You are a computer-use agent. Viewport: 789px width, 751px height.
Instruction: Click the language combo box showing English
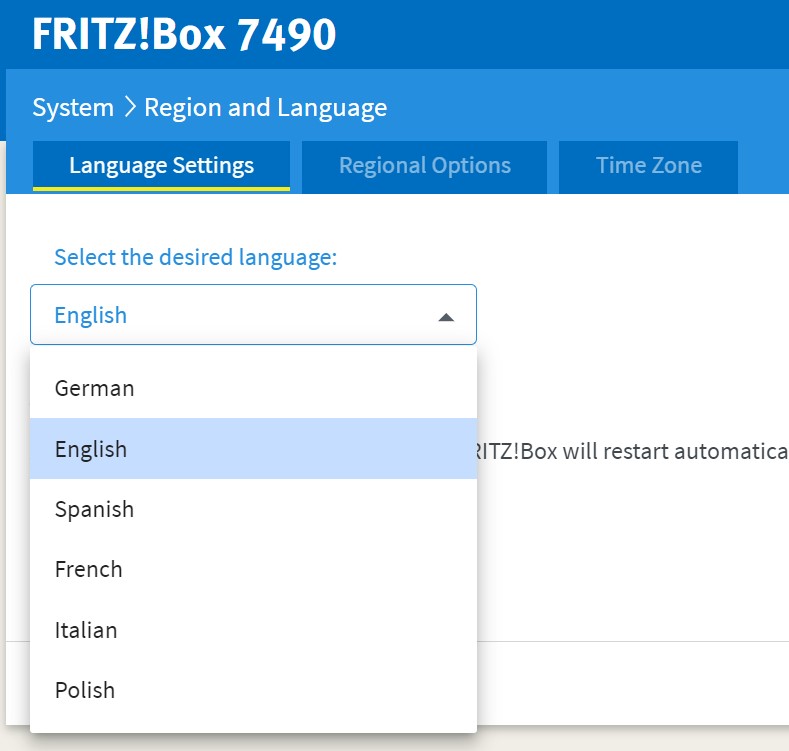(x=240, y=316)
